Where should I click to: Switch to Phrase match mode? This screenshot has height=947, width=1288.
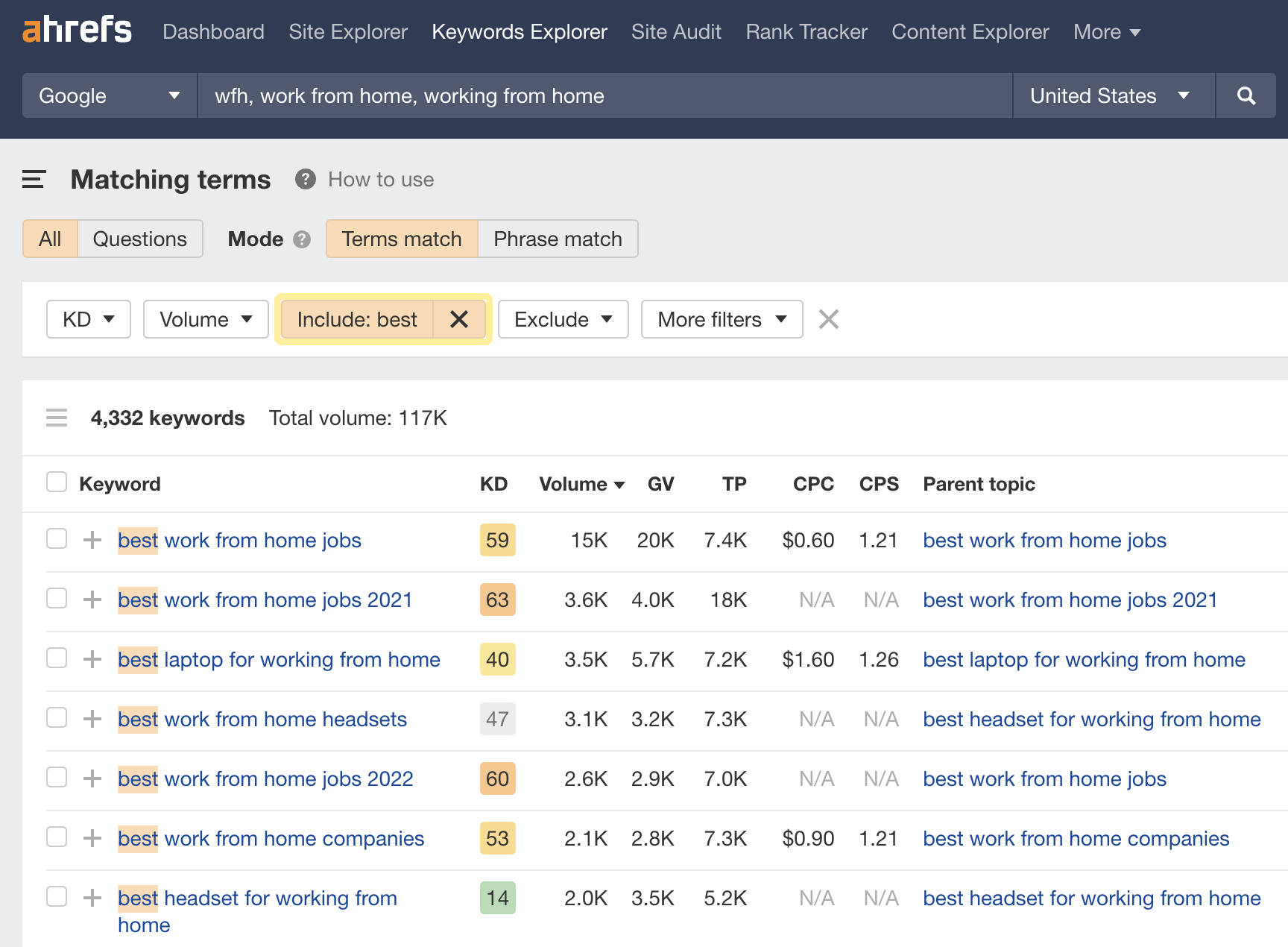(557, 239)
